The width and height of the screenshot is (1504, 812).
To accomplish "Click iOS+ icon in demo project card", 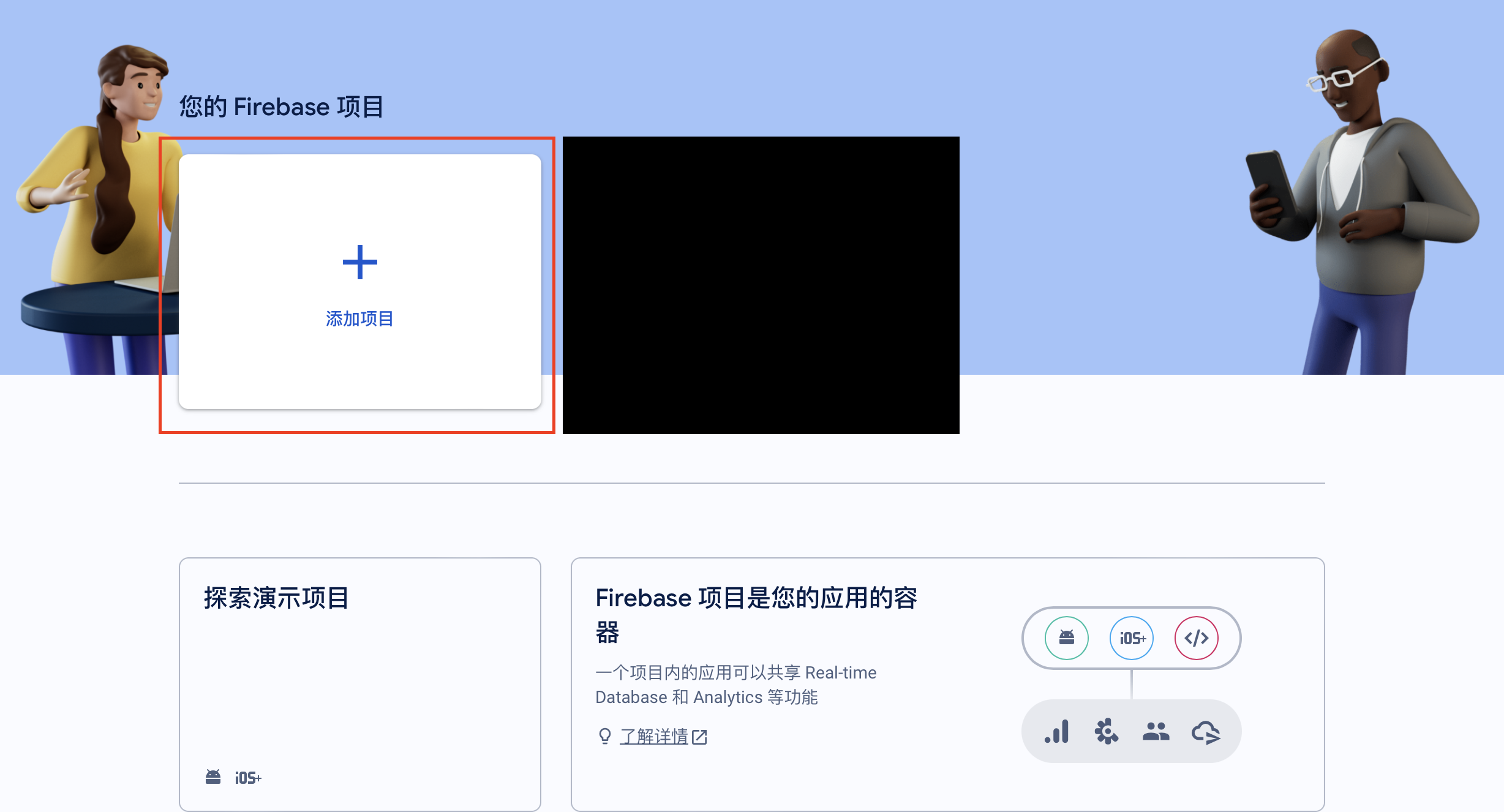I will tap(248, 778).
